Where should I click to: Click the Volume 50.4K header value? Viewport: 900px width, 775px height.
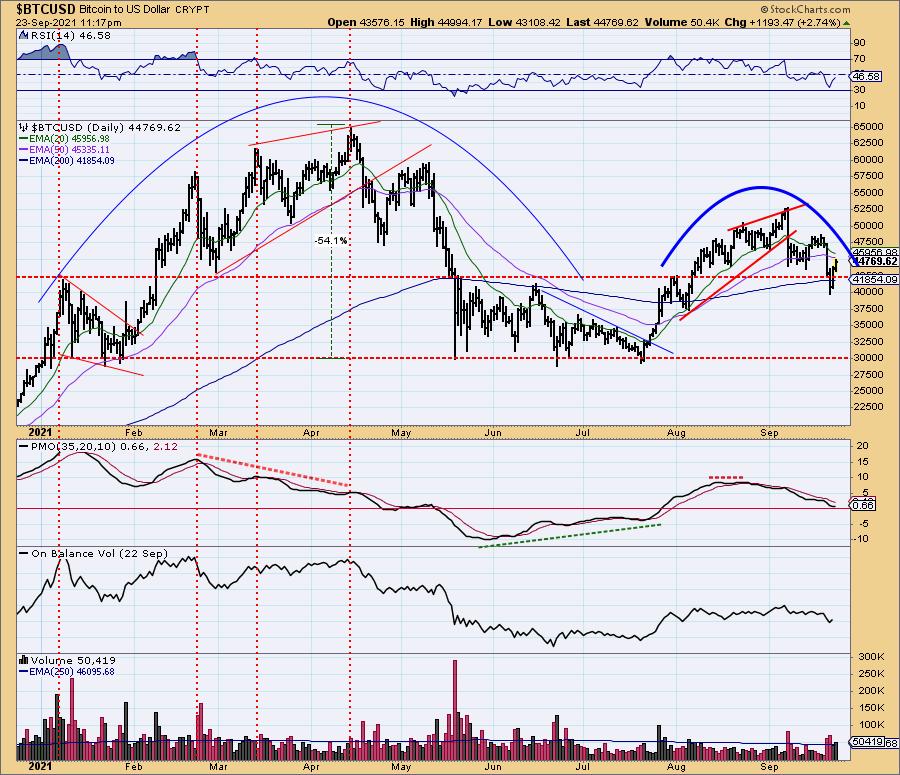coord(681,22)
